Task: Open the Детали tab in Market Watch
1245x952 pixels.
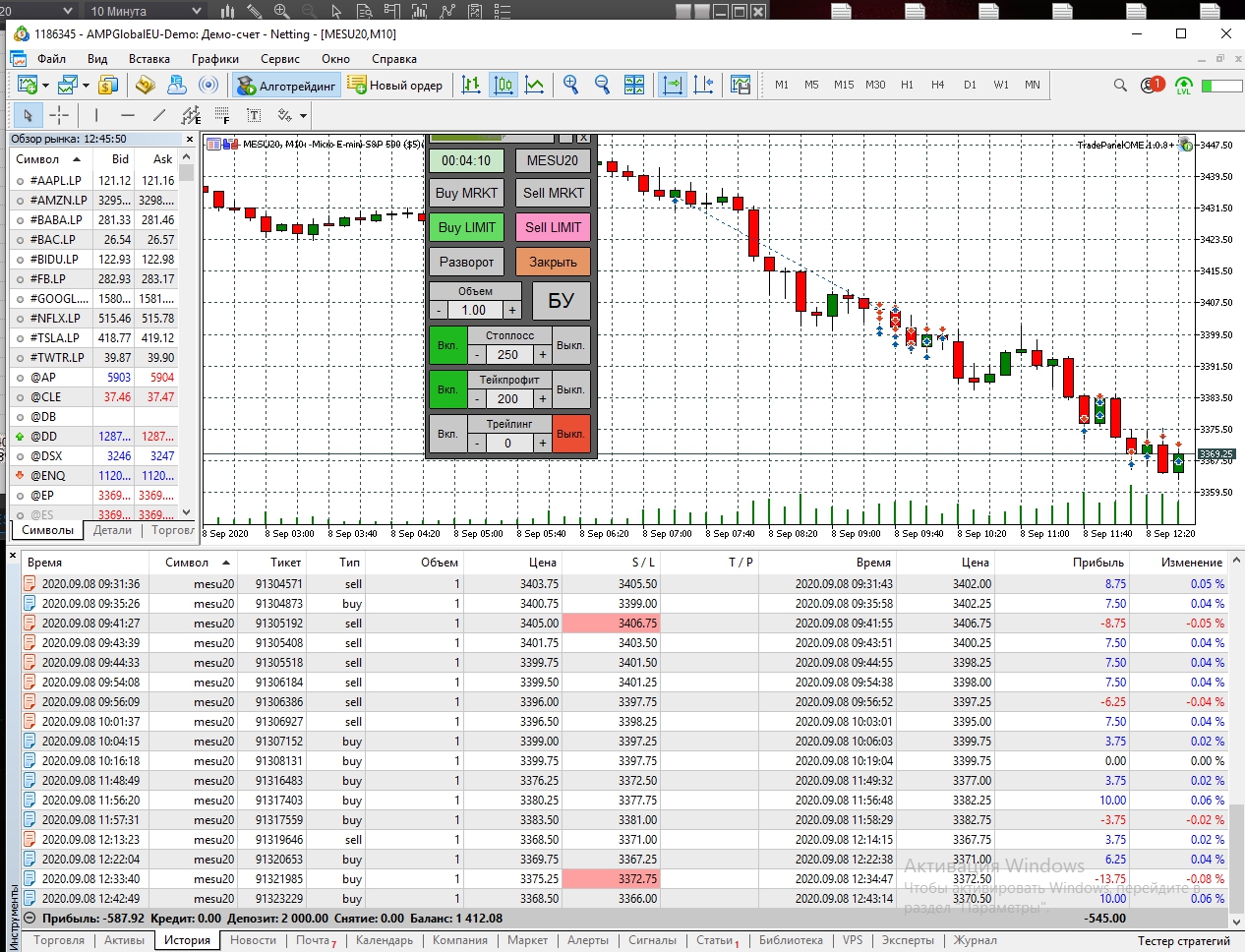Action: tap(112, 530)
